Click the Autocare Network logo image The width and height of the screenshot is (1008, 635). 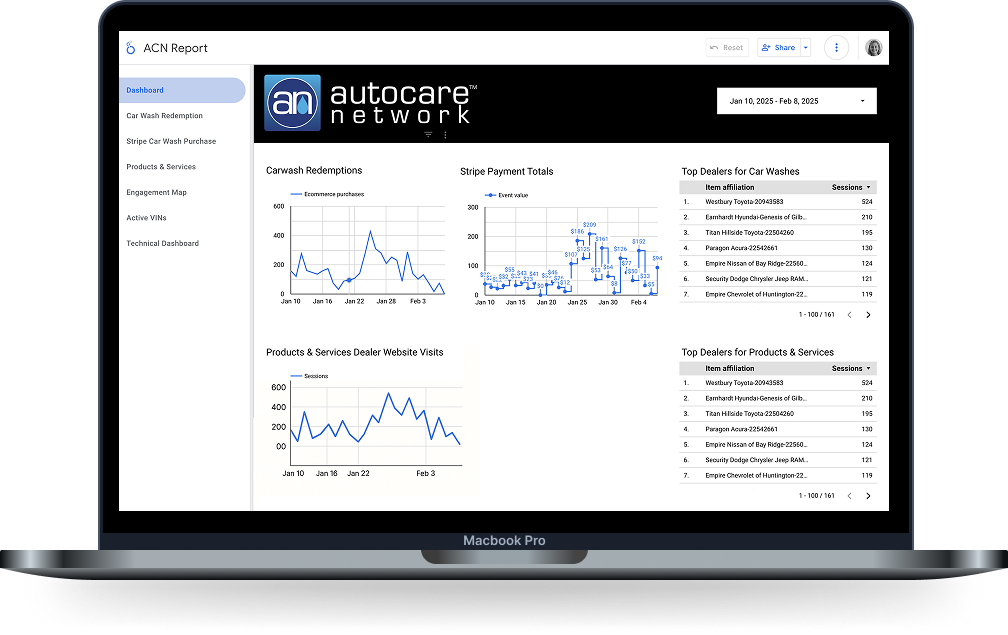(292, 102)
